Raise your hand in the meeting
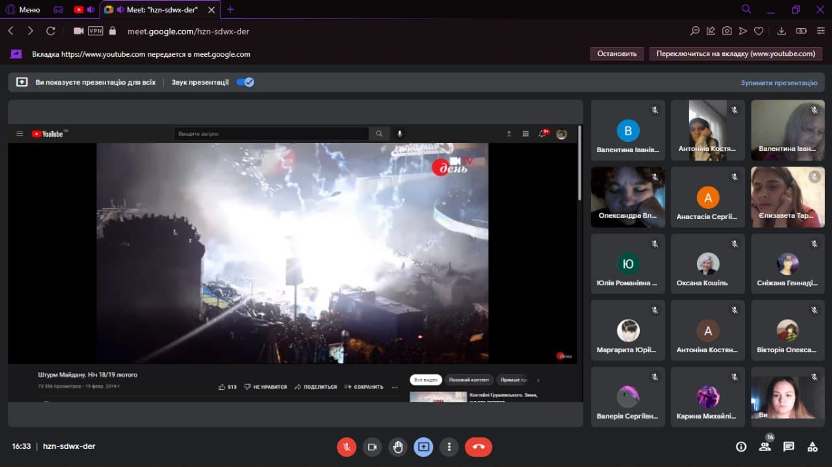The width and height of the screenshot is (832, 467). point(398,447)
